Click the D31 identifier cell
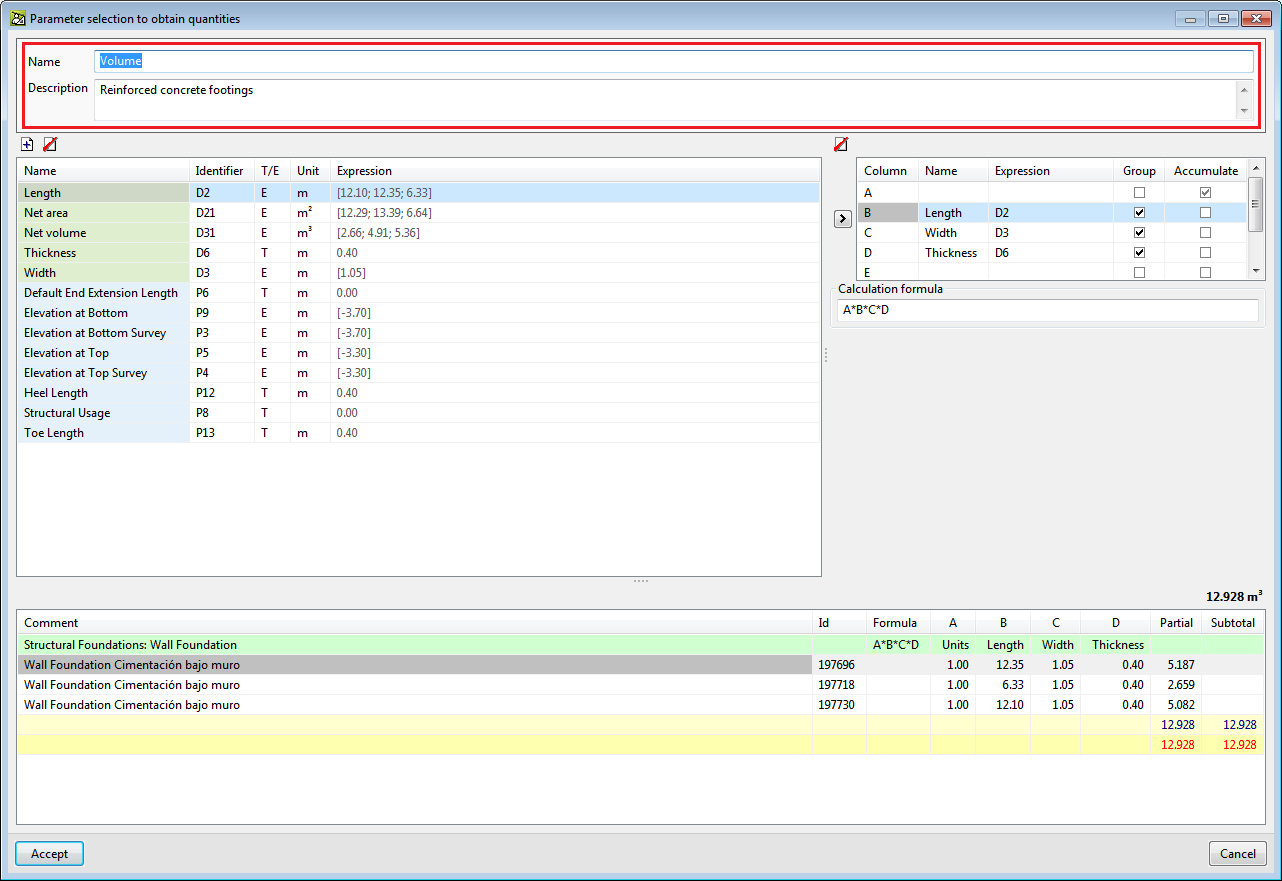Viewport: 1282px width, 881px height. (x=222, y=233)
